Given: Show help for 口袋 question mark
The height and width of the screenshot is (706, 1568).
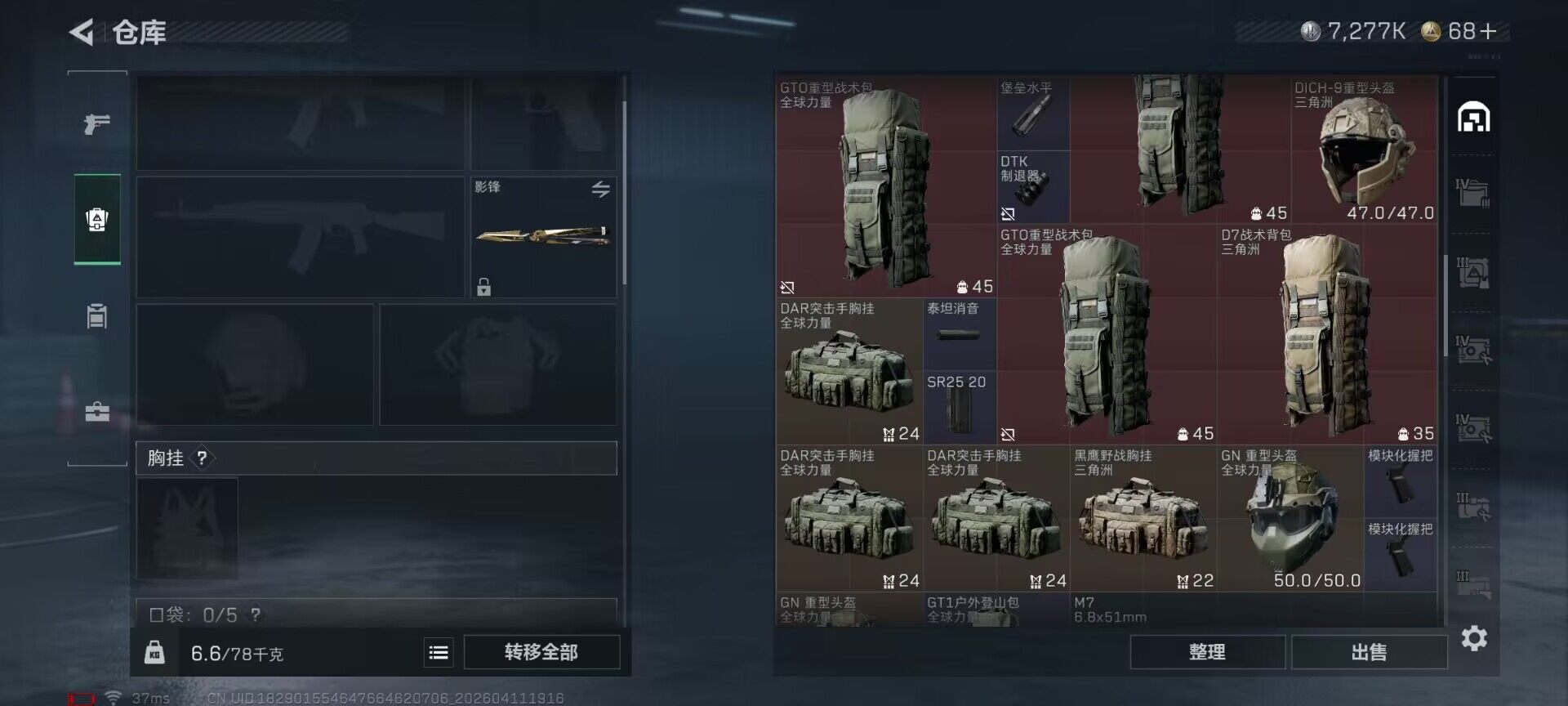Looking at the screenshot, I should [x=256, y=614].
